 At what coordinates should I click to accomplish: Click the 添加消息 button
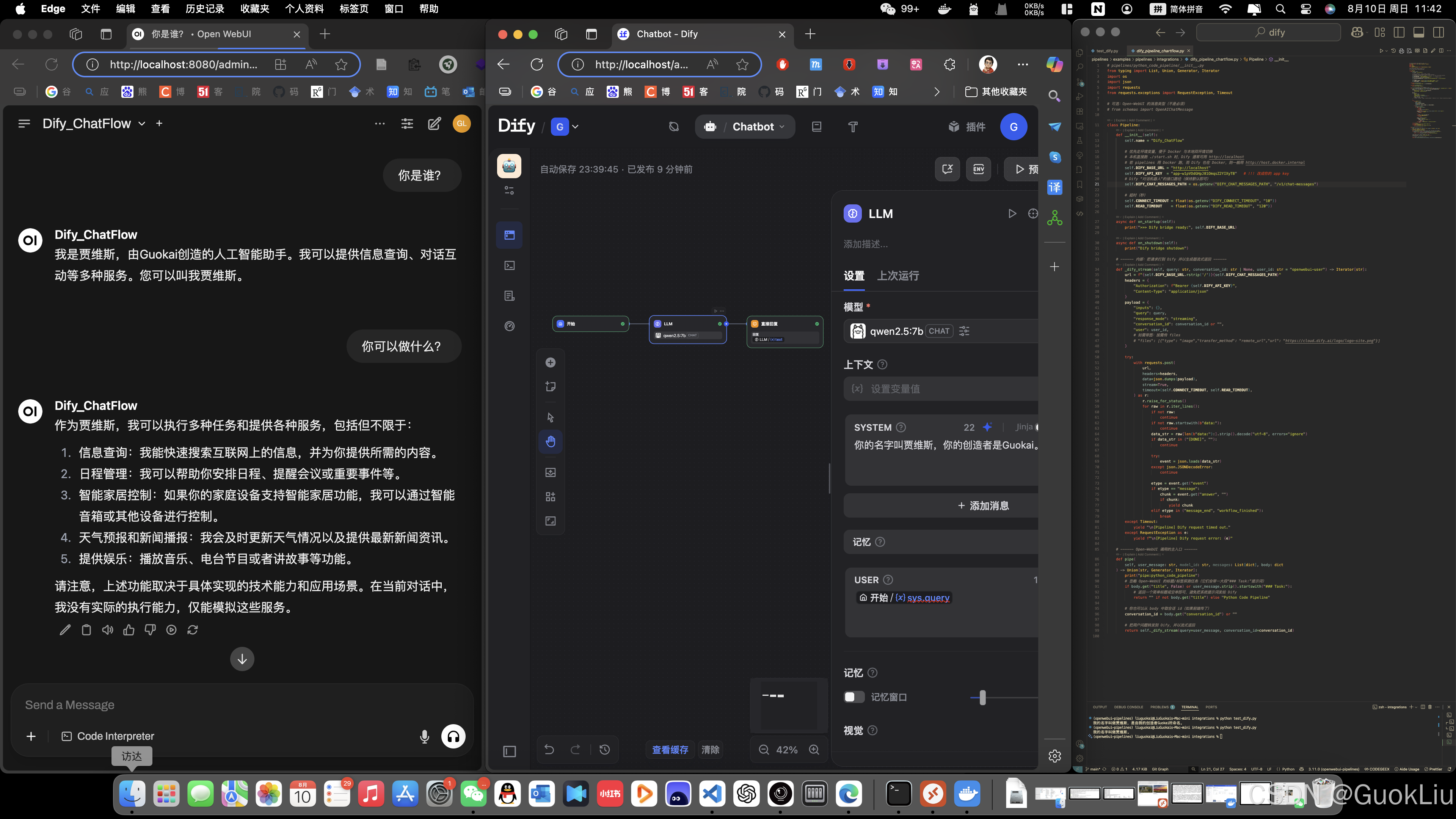(x=940, y=505)
